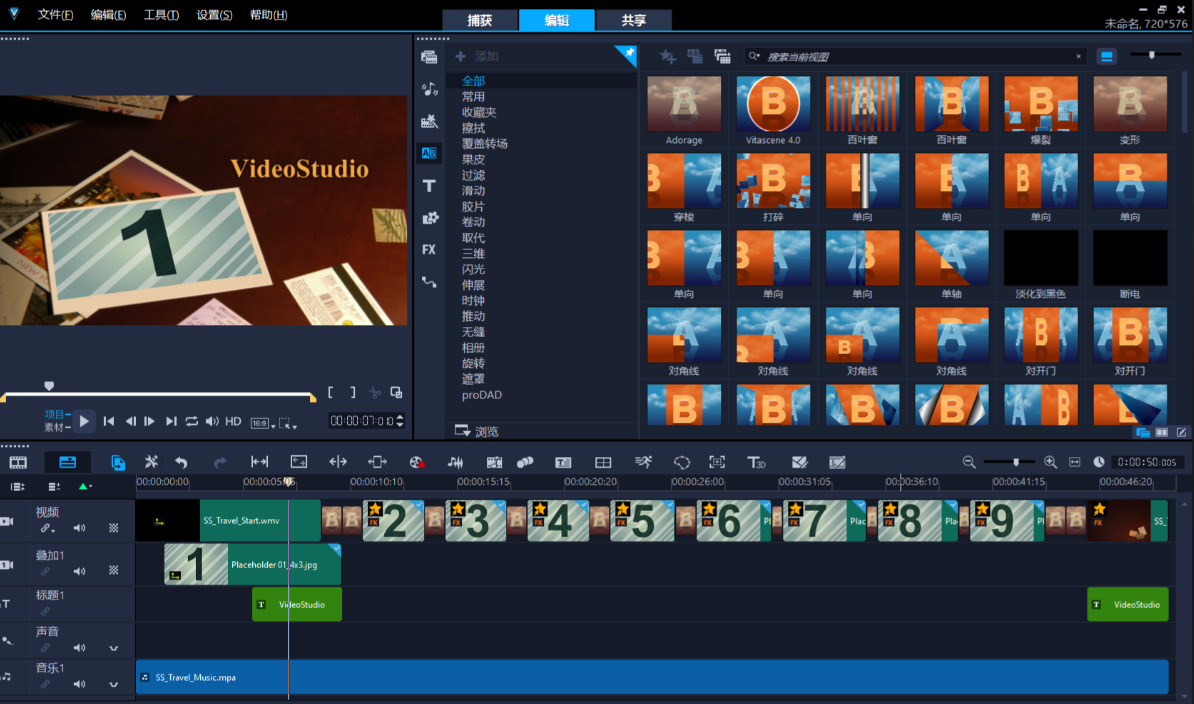Open the record/capture option film-reel icon
Screen dimensions: 1194x704
tap(416, 462)
